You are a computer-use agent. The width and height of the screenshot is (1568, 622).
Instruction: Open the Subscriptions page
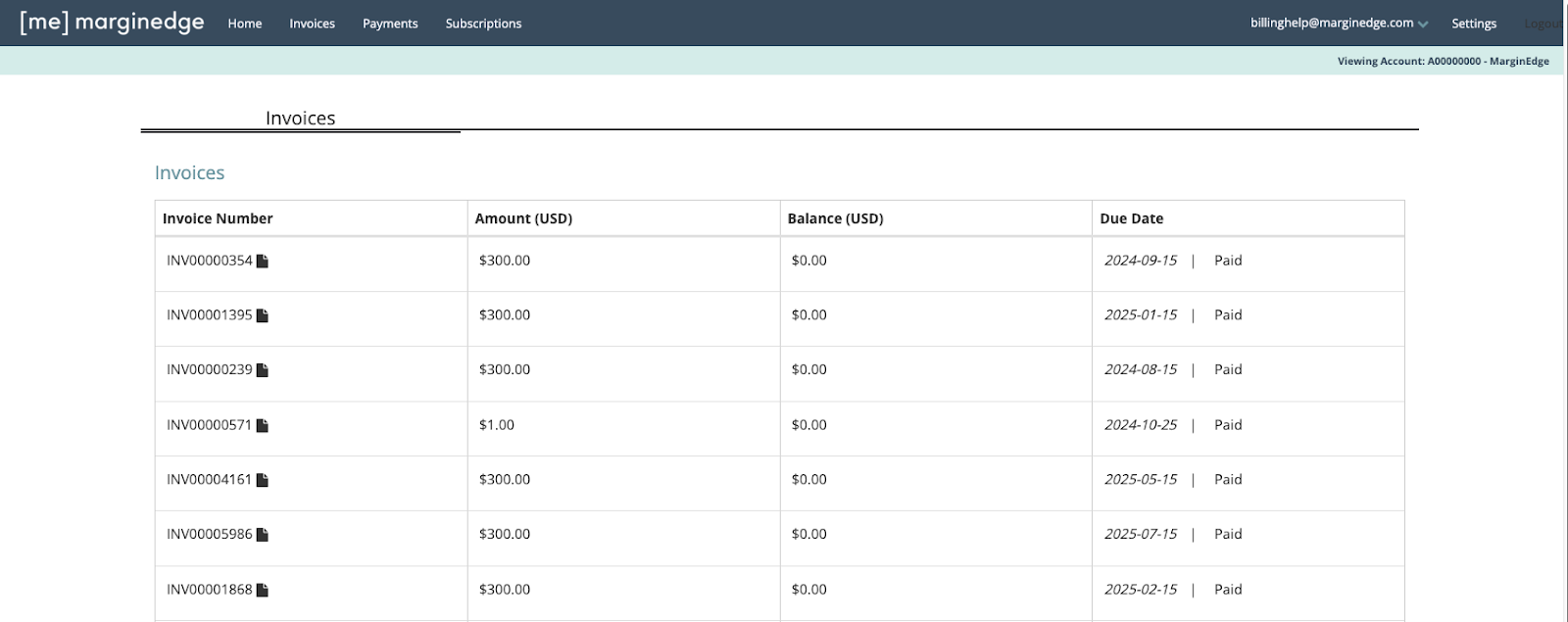(483, 24)
